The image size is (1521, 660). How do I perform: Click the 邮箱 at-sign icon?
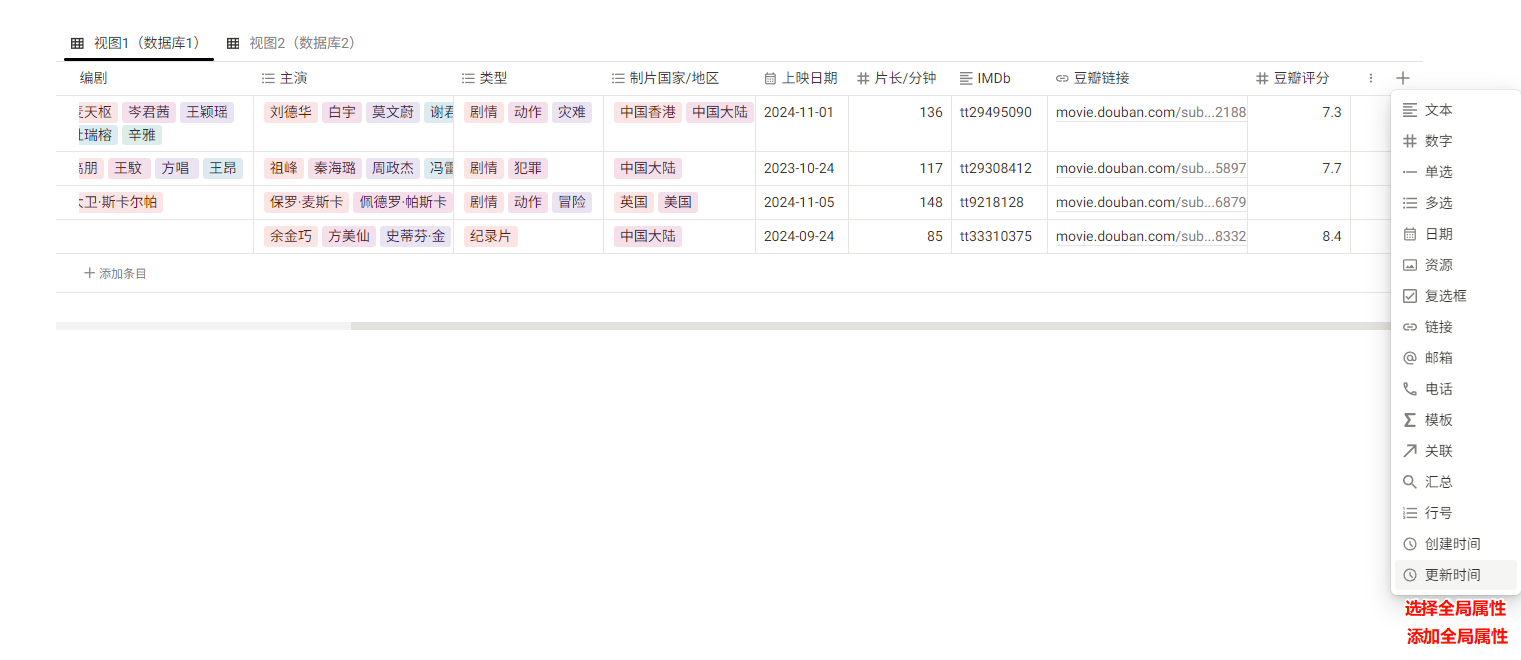pos(1410,358)
